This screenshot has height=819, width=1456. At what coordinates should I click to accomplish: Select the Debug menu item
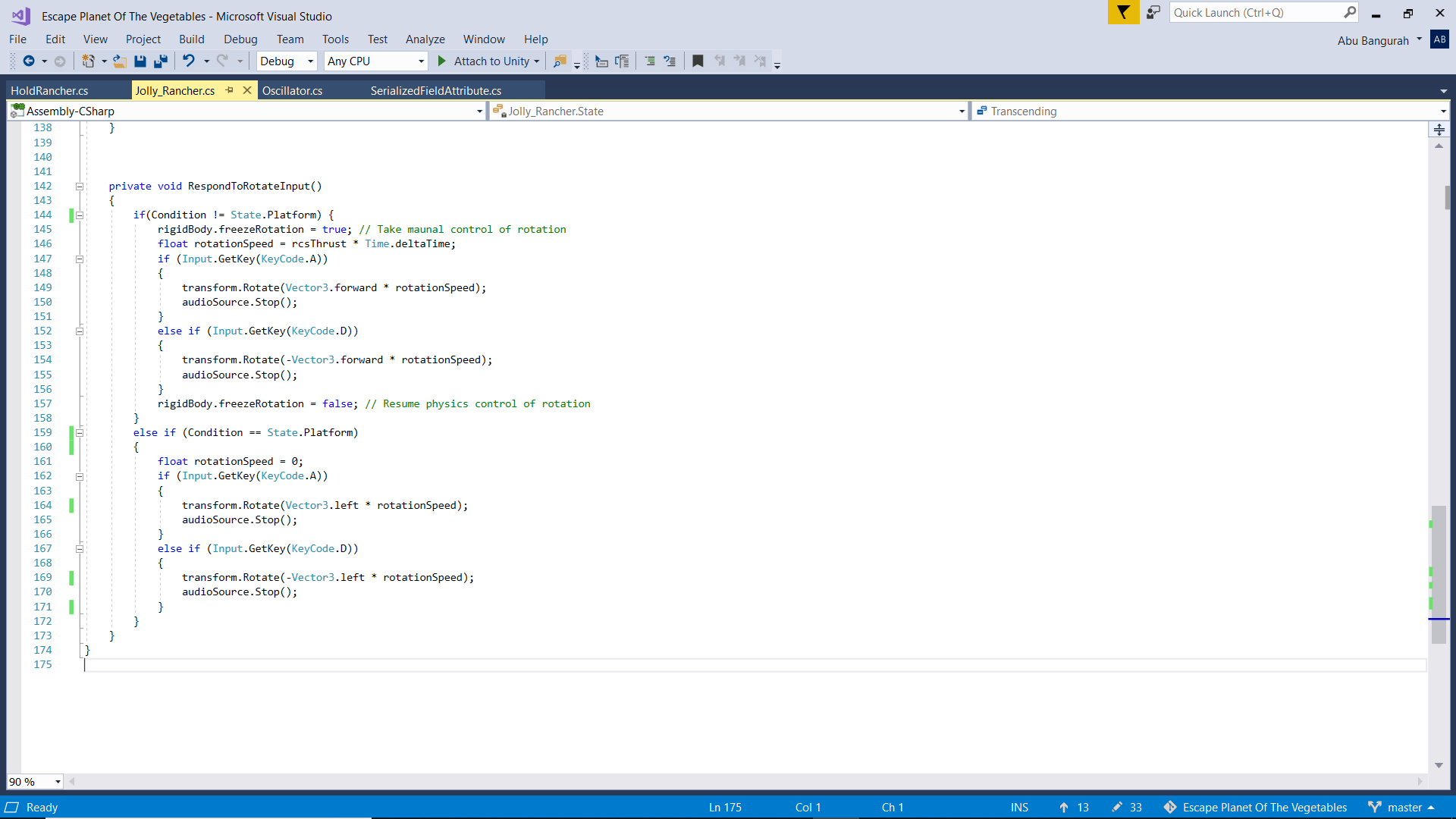[x=240, y=38]
